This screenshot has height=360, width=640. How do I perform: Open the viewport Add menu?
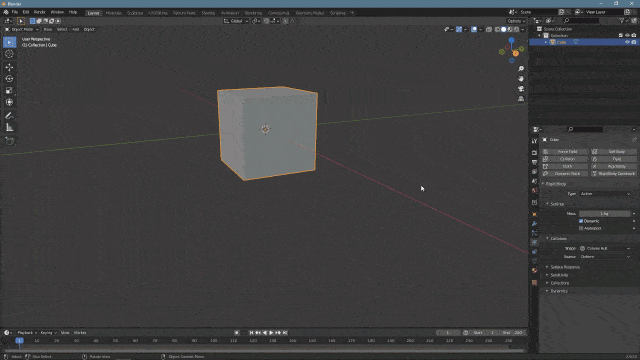click(x=76, y=29)
